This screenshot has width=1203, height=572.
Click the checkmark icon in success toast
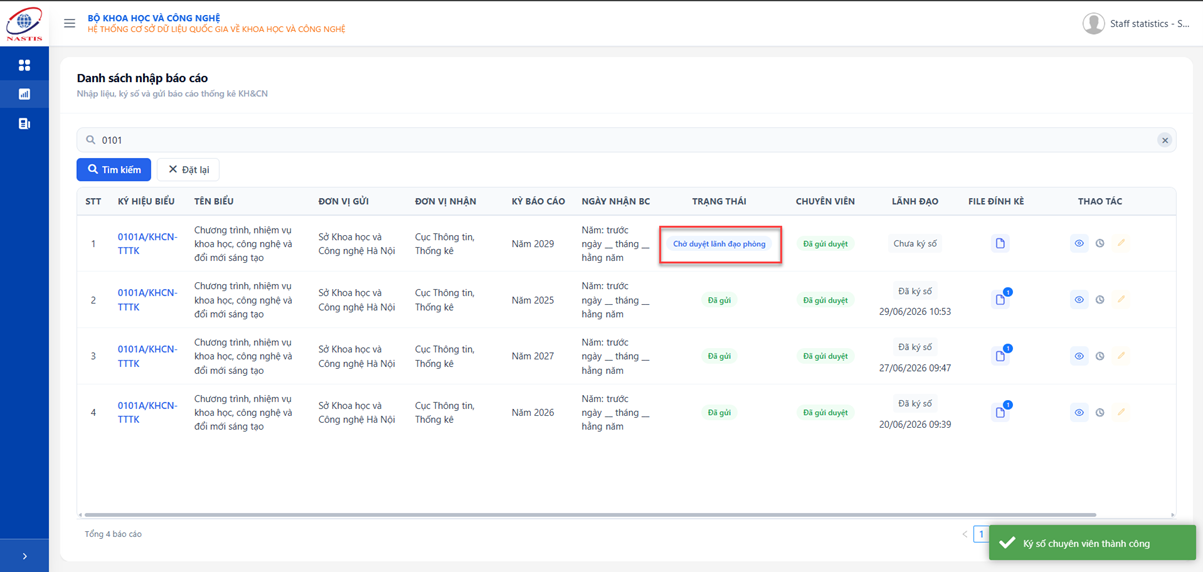pyautogui.click(x=1007, y=543)
